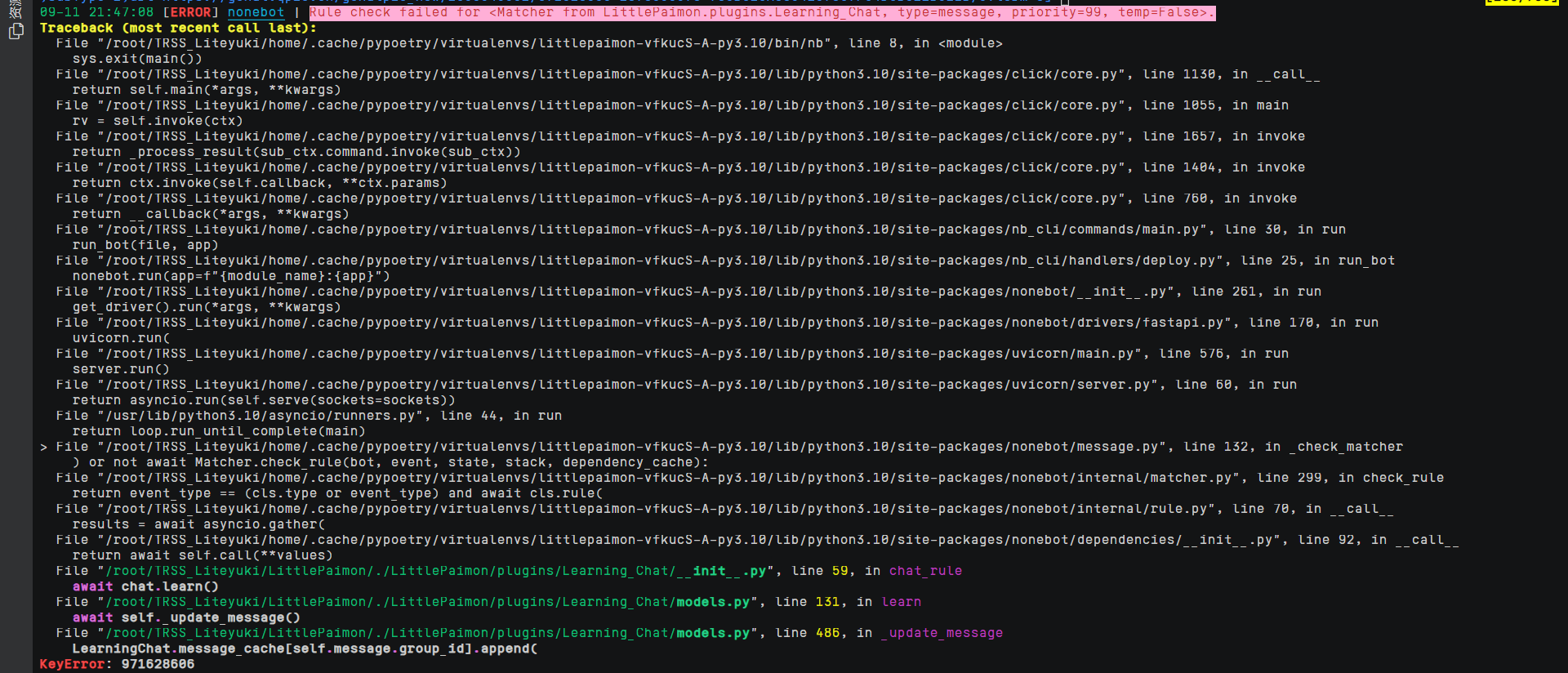The image size is (1568, 673).
Task: Open nonebot/__init__.py path at line 261
Action: tap(635, 292)
